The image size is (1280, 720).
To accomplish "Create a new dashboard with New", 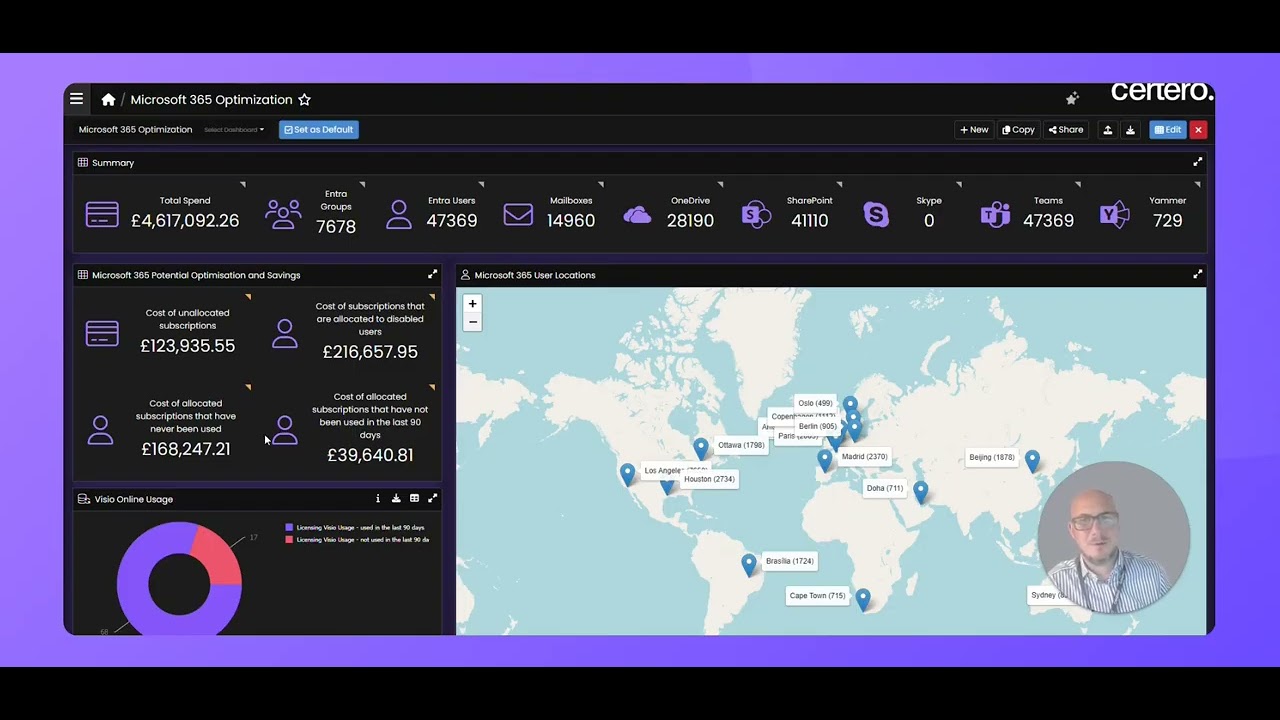I will pos(974,130).
